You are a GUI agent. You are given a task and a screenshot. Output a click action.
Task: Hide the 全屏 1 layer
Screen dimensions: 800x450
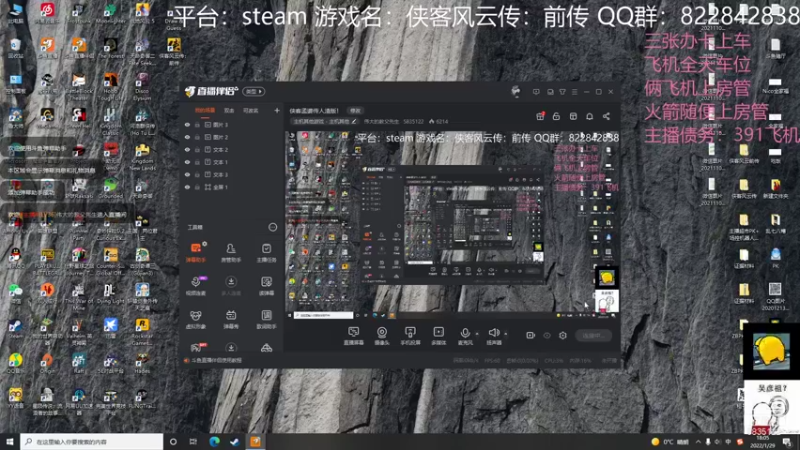(187, 187)
